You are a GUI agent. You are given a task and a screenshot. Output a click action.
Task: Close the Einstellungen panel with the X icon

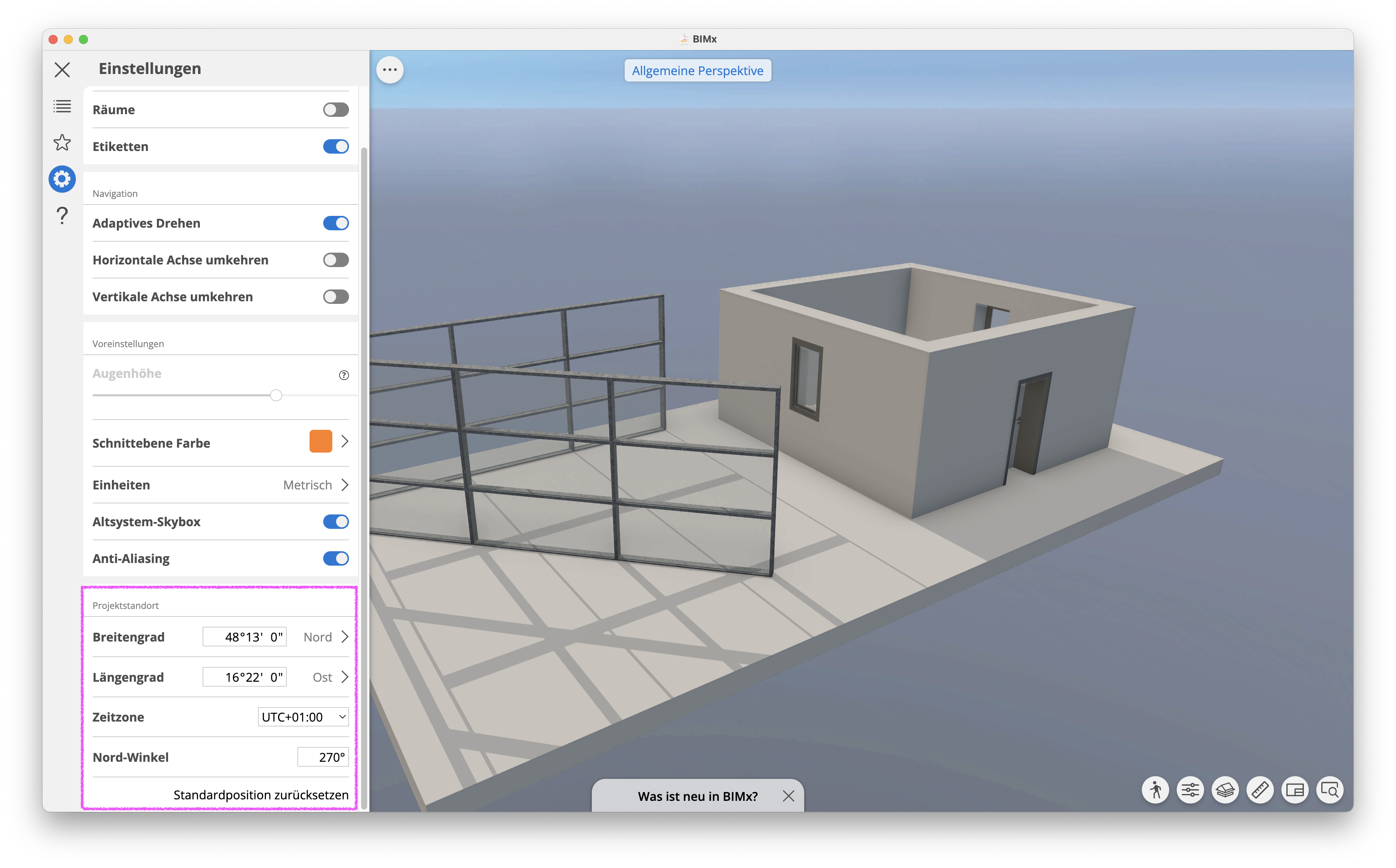(62, 69)
